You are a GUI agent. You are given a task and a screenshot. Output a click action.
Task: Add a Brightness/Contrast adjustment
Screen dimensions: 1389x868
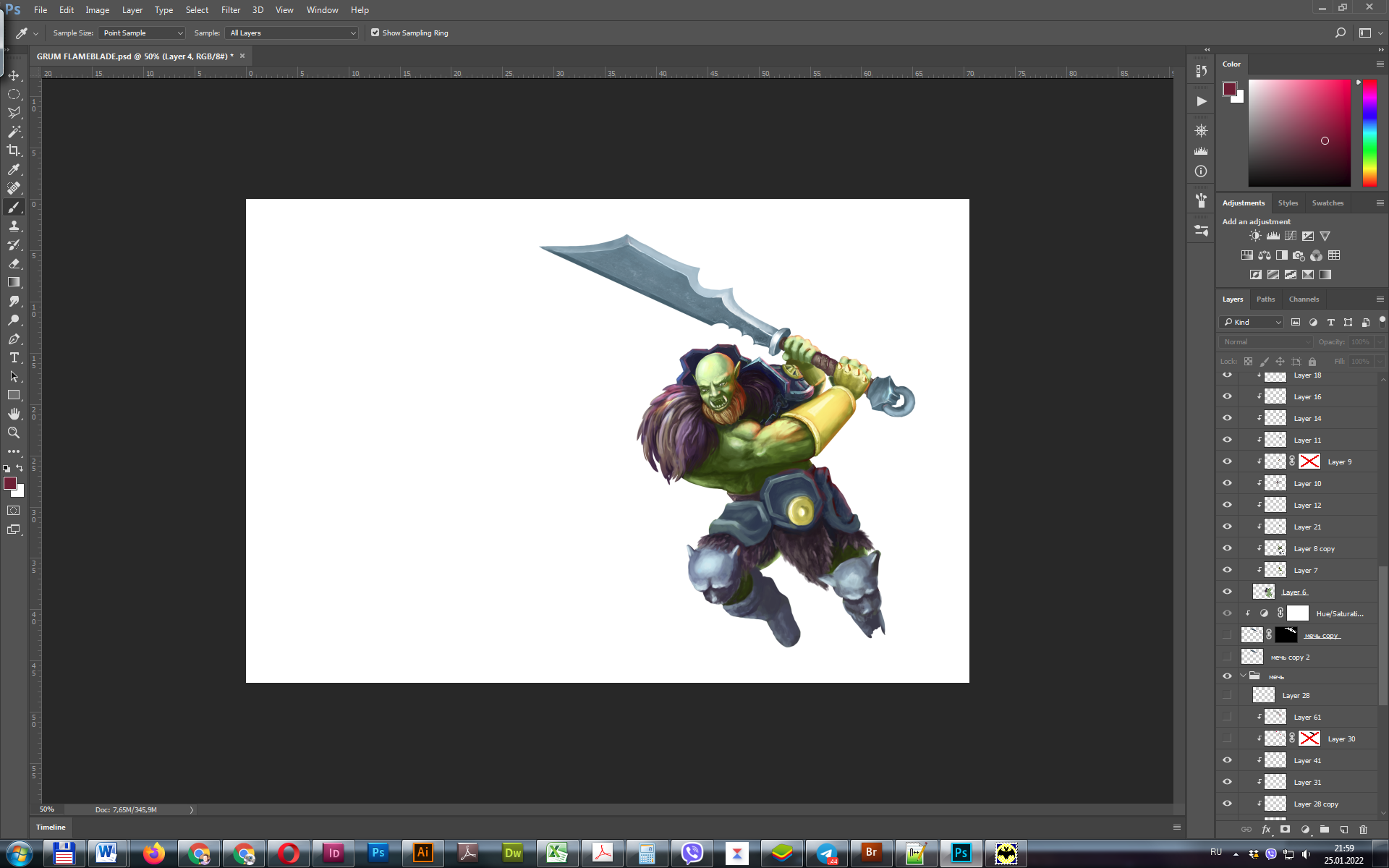pos(1255,236)
